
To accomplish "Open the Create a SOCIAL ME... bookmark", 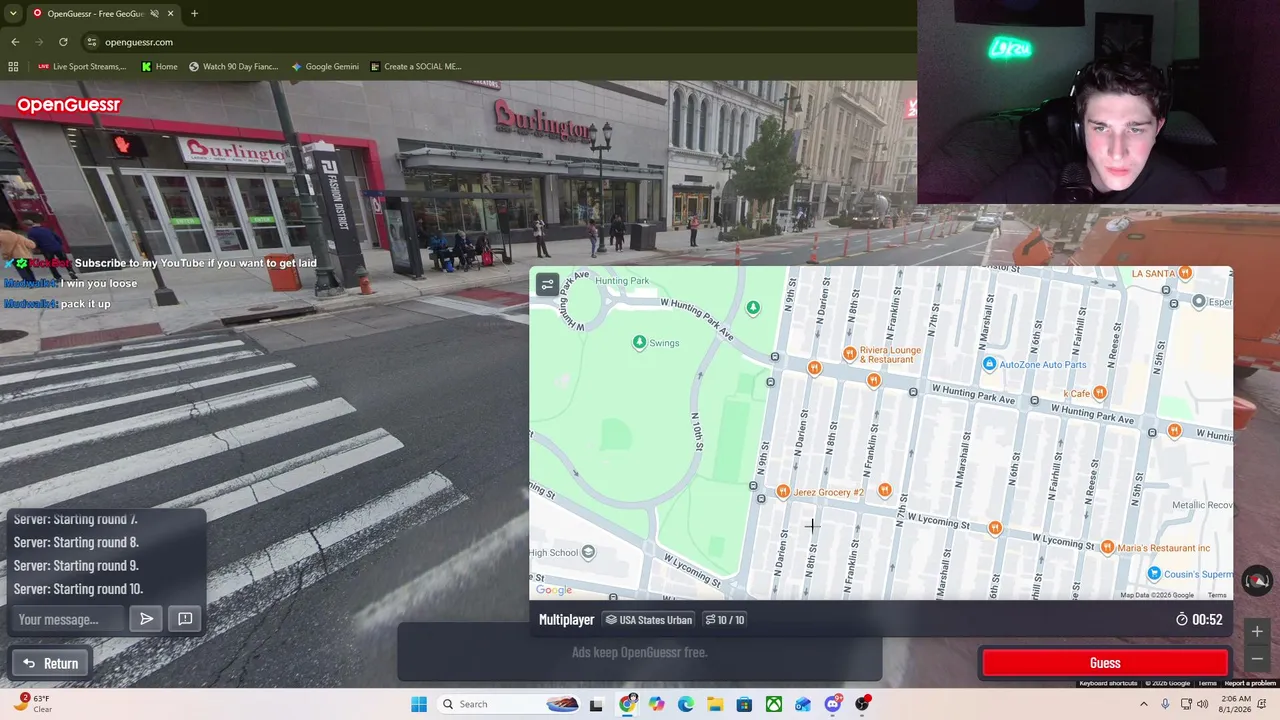I will [x=415, y=67].
